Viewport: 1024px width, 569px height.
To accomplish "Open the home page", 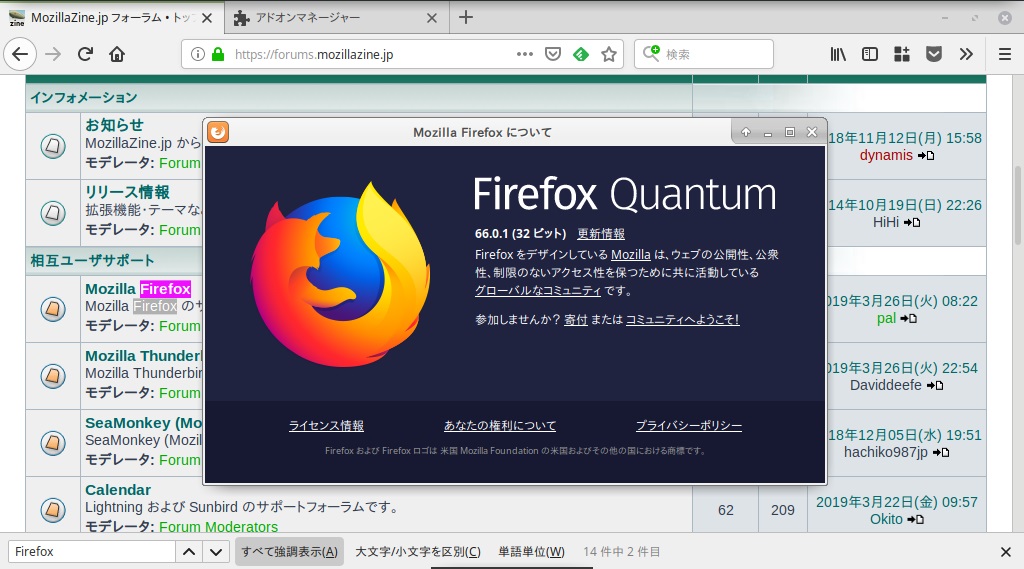I will coord(117,54).
